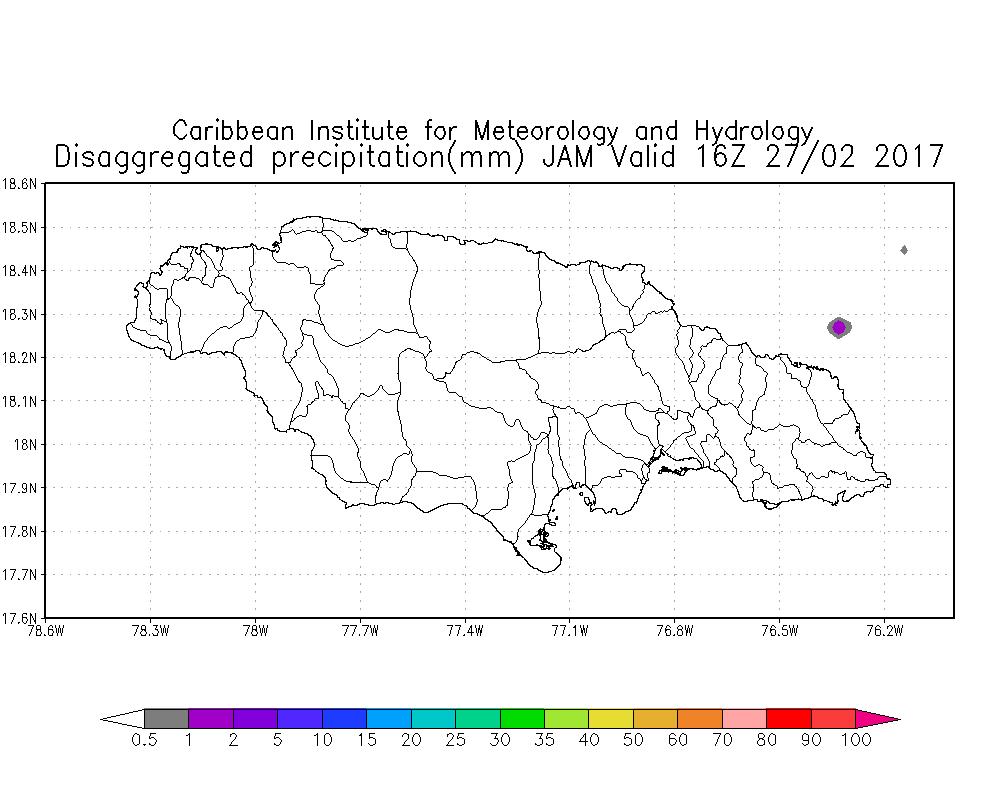The image size is (1000, 800).
Task: Select the pink 70–80 mm legend swatch
Action: [x=744, y=718]
